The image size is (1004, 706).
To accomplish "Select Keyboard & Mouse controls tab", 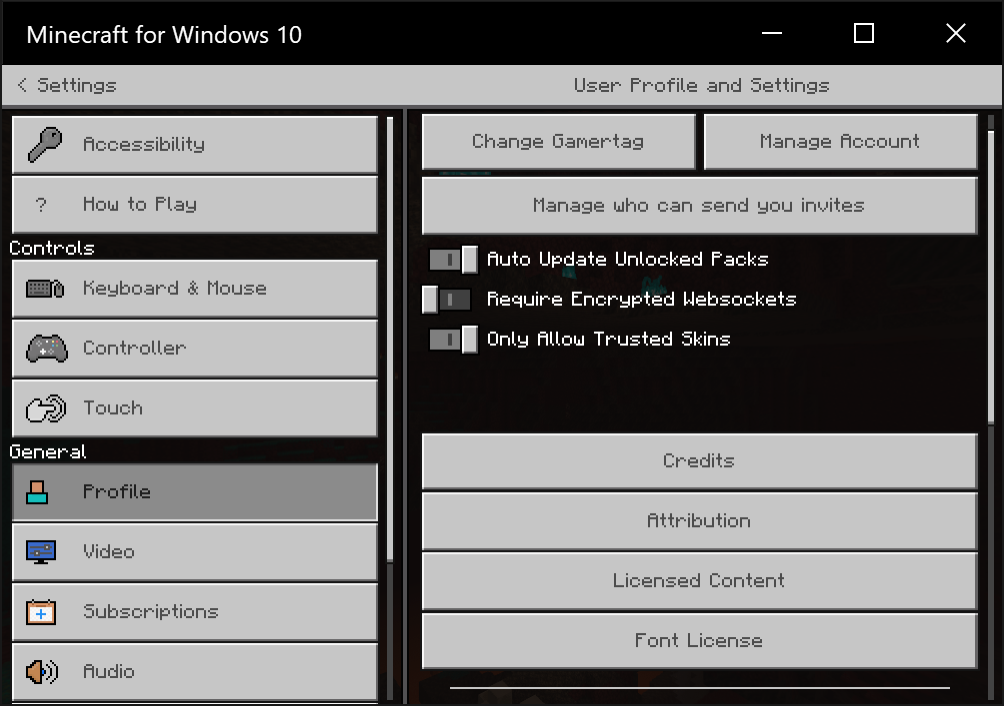I will pyautogui.click(x=195, y=289).
